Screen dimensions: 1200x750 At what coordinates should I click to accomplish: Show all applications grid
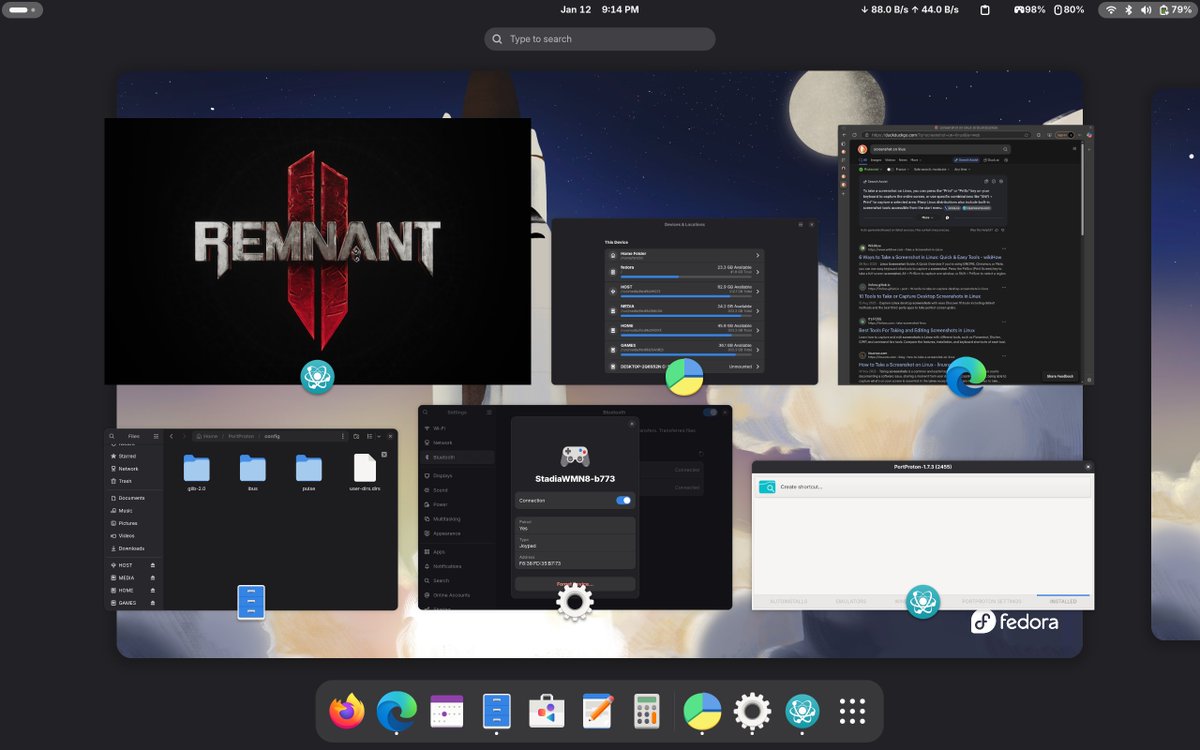coord(852,712)
